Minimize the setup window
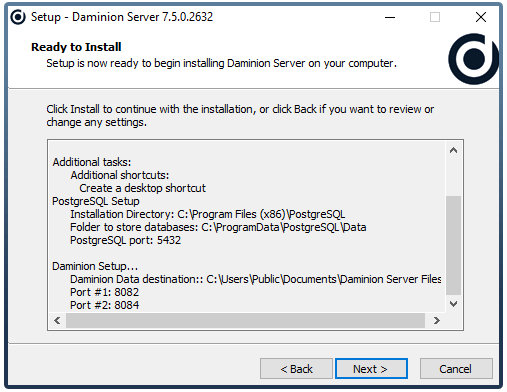The width and height of the screenshot is (507, 392). pyautogui.click(x=390, y=17)
